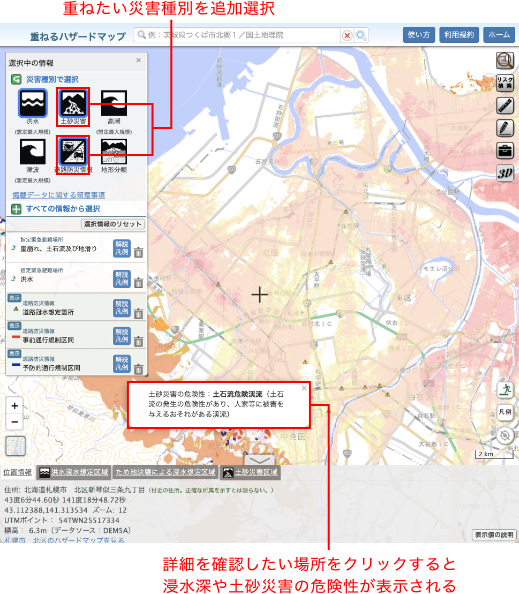Click the magnifier search submit icon
519x594 pixels.
pos(361,35)
